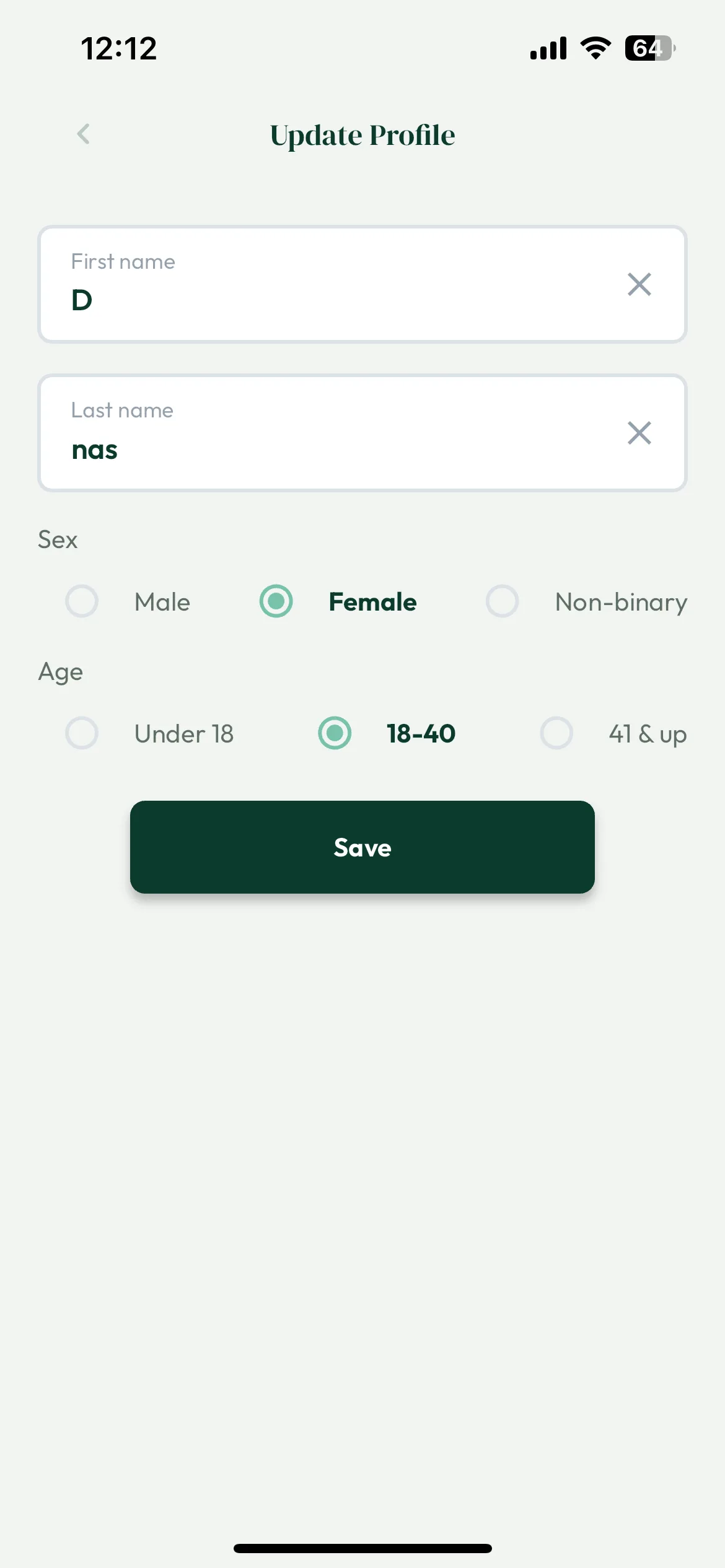This screenshot has width=725, height=1568.
Task: Edit the First name input field
Action: click(x=362, y=284)
